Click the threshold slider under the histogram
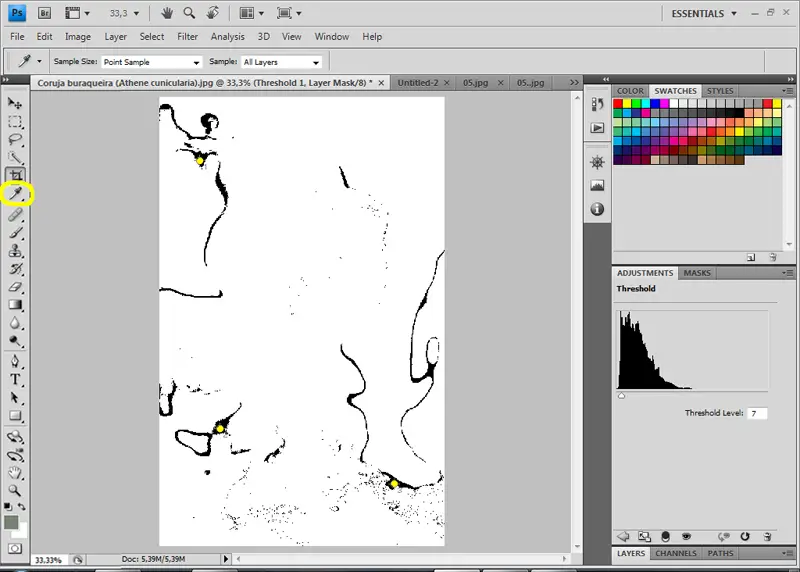Screen dimensions: 800x572 pyautogui.click(x=622, y=396)
